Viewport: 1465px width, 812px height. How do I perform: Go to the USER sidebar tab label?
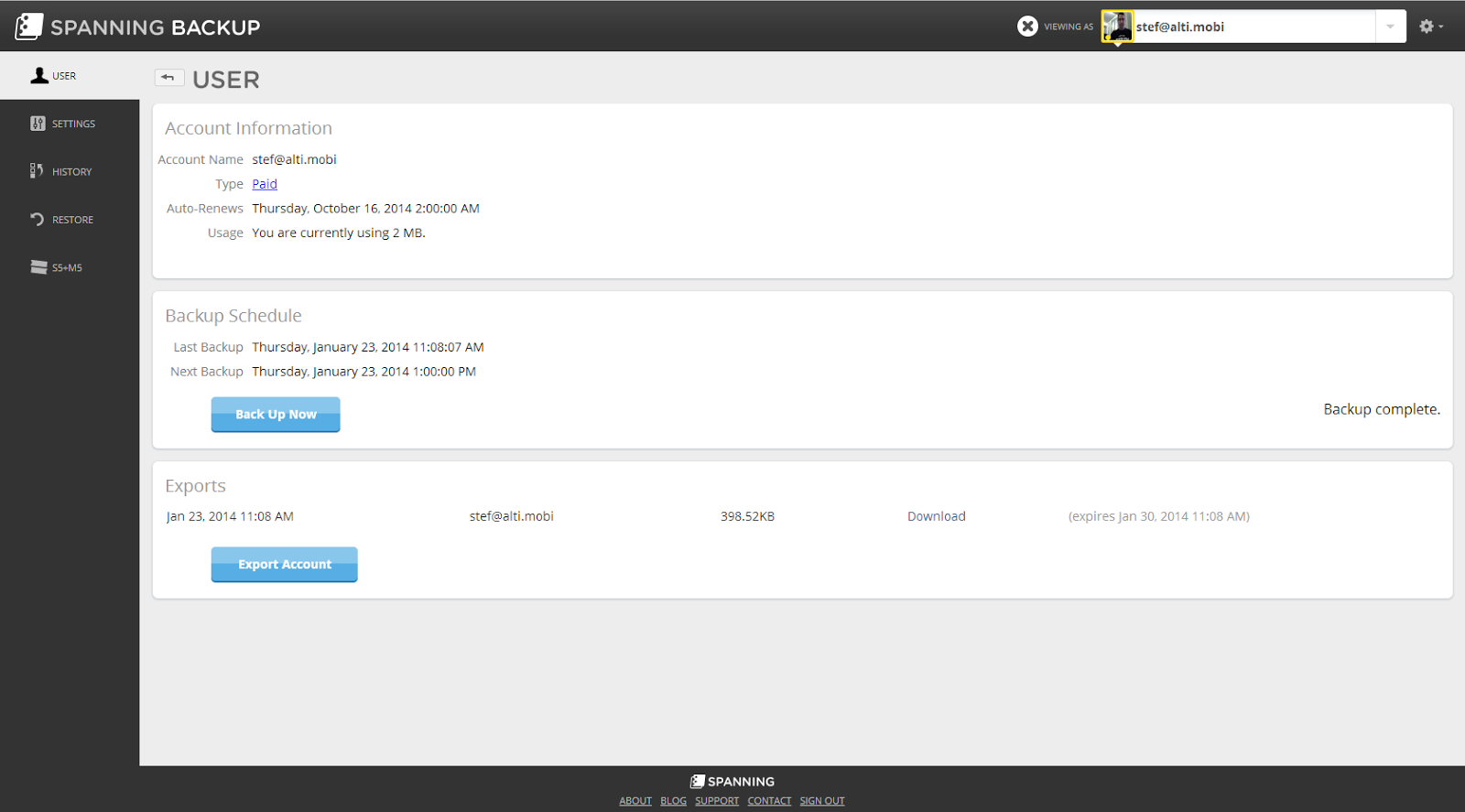click(x=64, y=76)
